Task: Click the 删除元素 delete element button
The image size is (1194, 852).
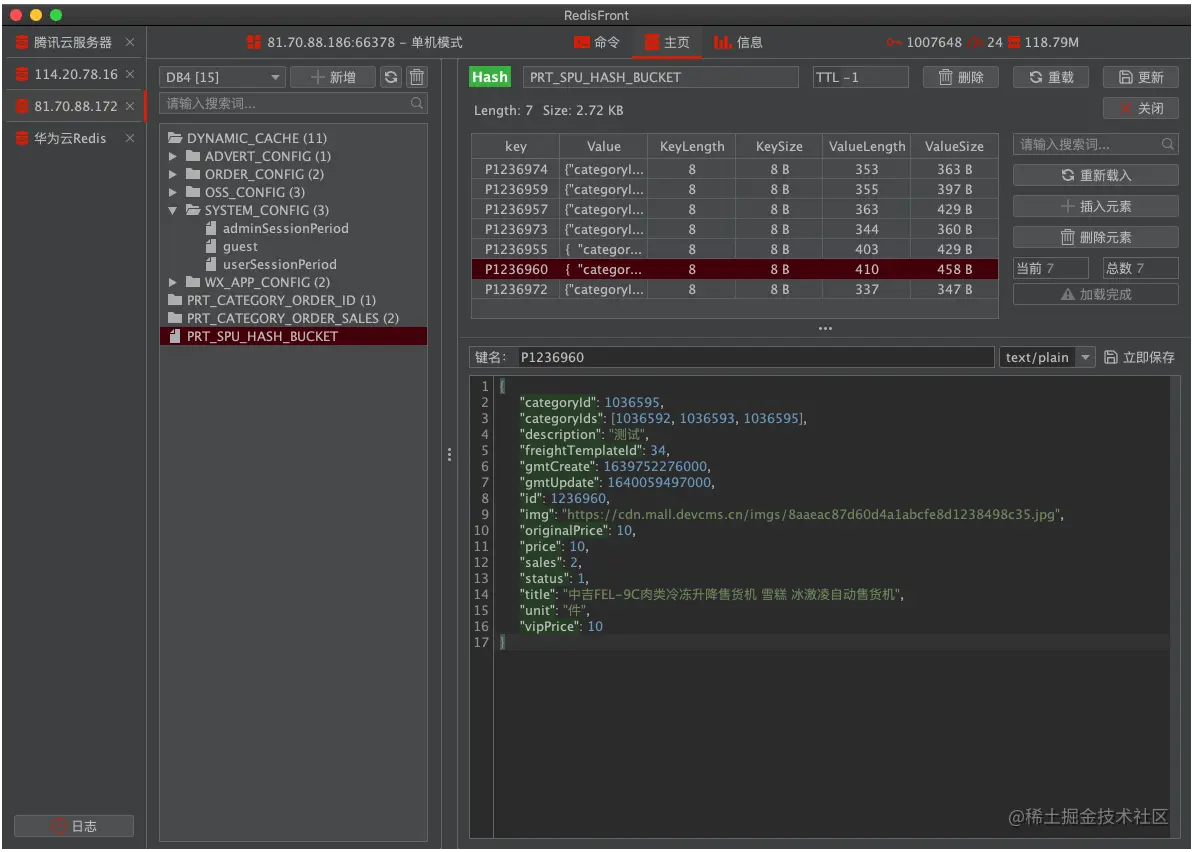Action: tap(1095, 238)
